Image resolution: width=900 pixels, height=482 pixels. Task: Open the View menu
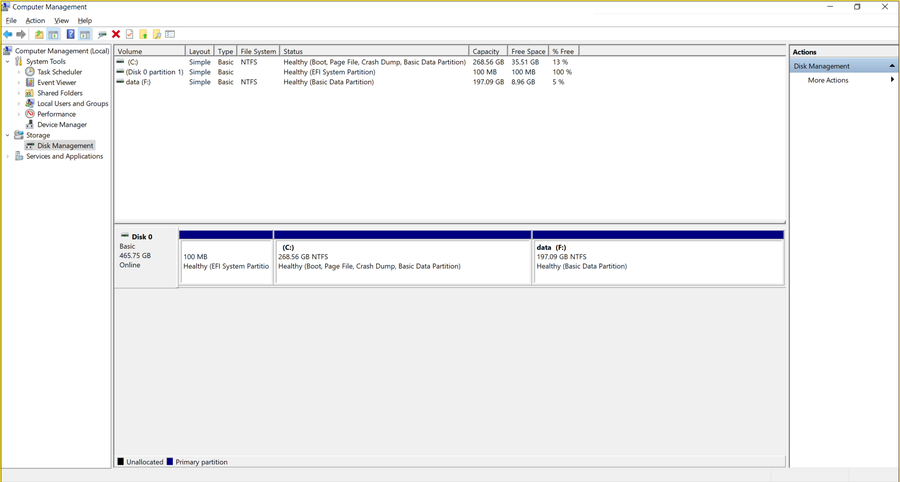[61, 21]
